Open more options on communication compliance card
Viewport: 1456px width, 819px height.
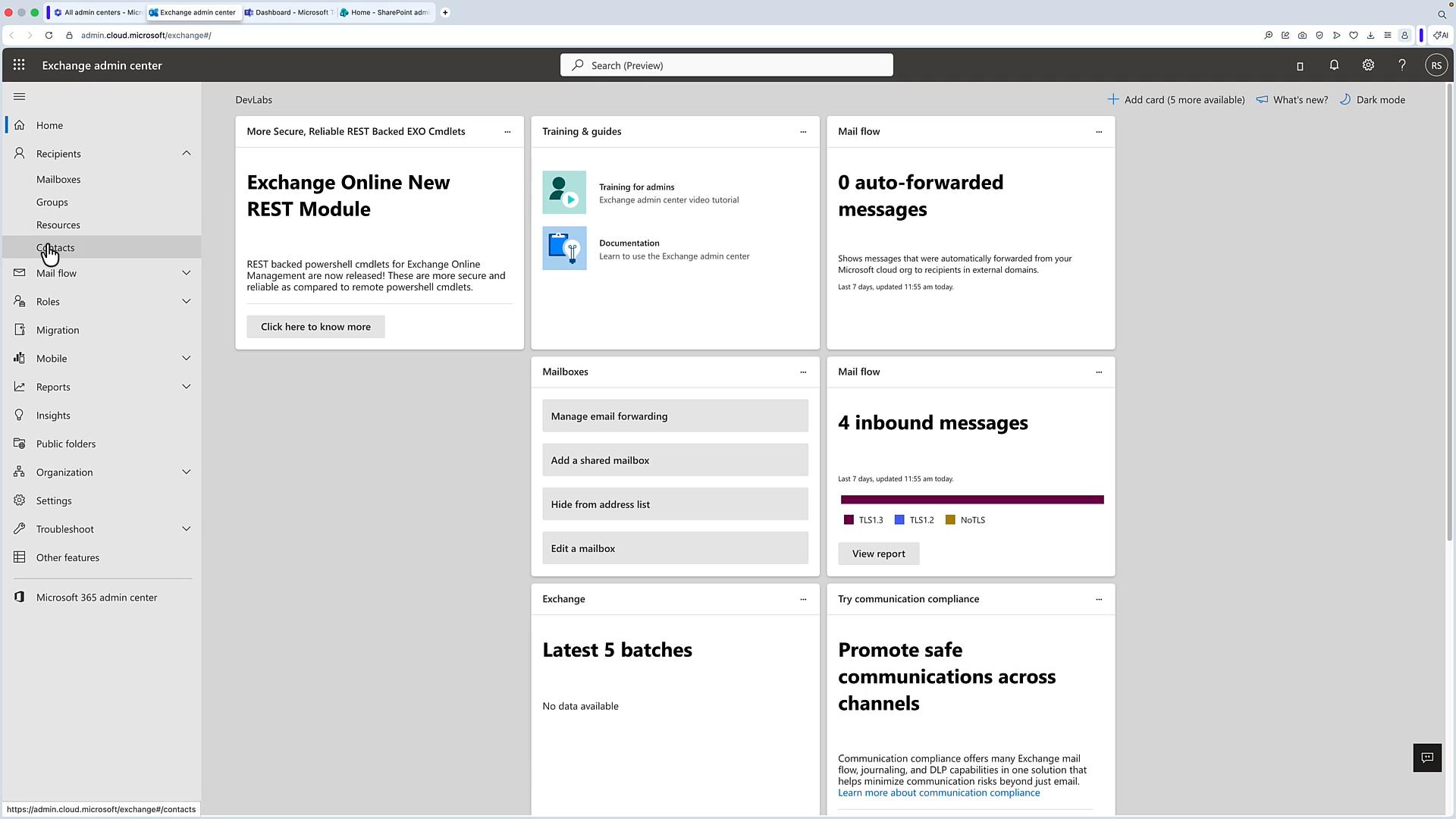pyautogui.click(x=1099, y=600)
